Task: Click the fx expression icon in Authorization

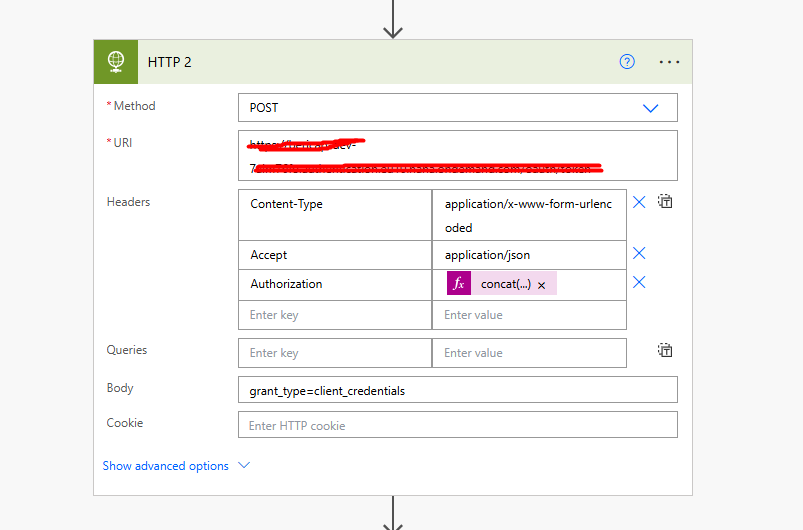Action: click(459, 284)
